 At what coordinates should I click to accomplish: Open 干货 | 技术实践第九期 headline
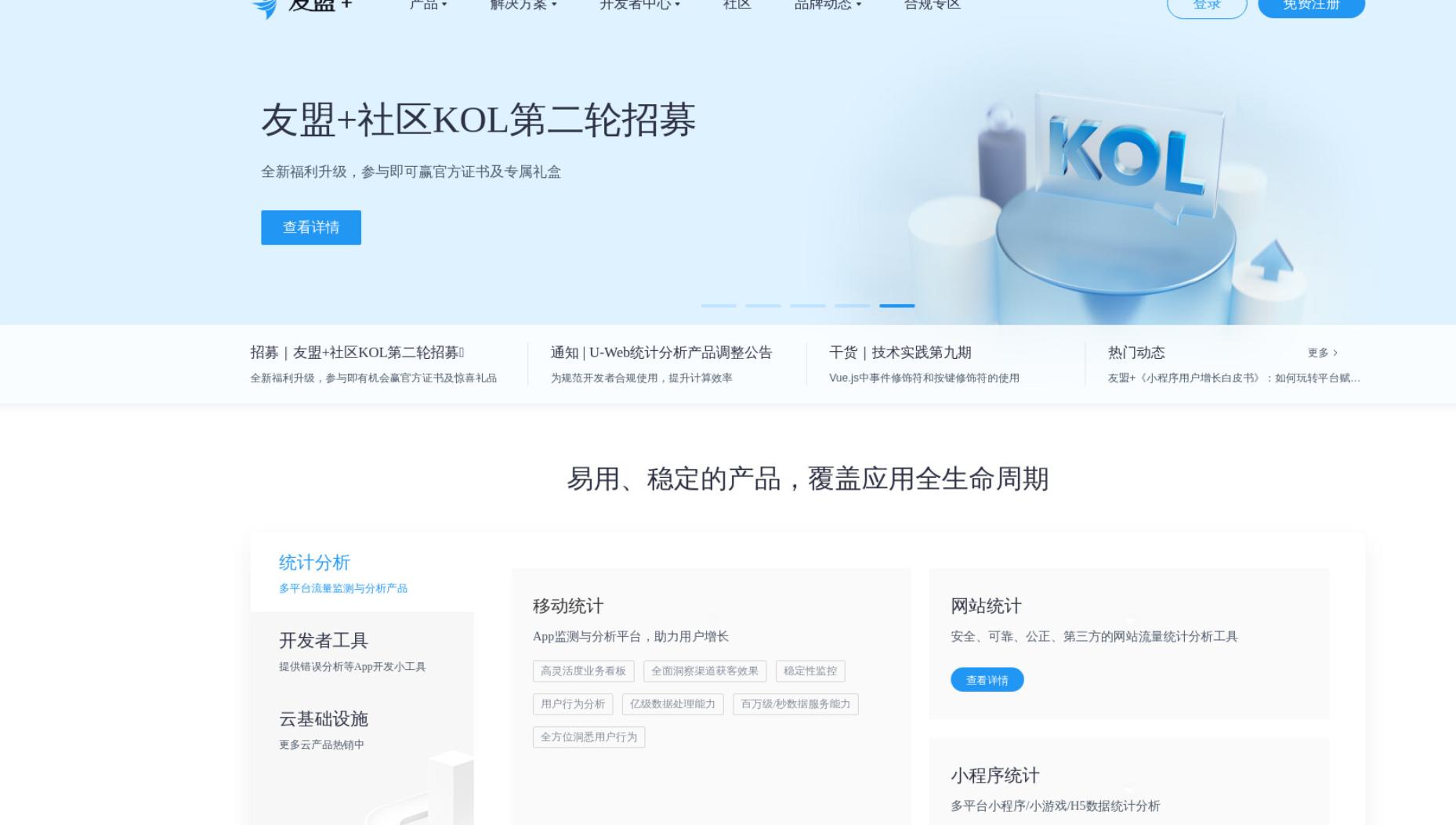(x=900, y=353)
